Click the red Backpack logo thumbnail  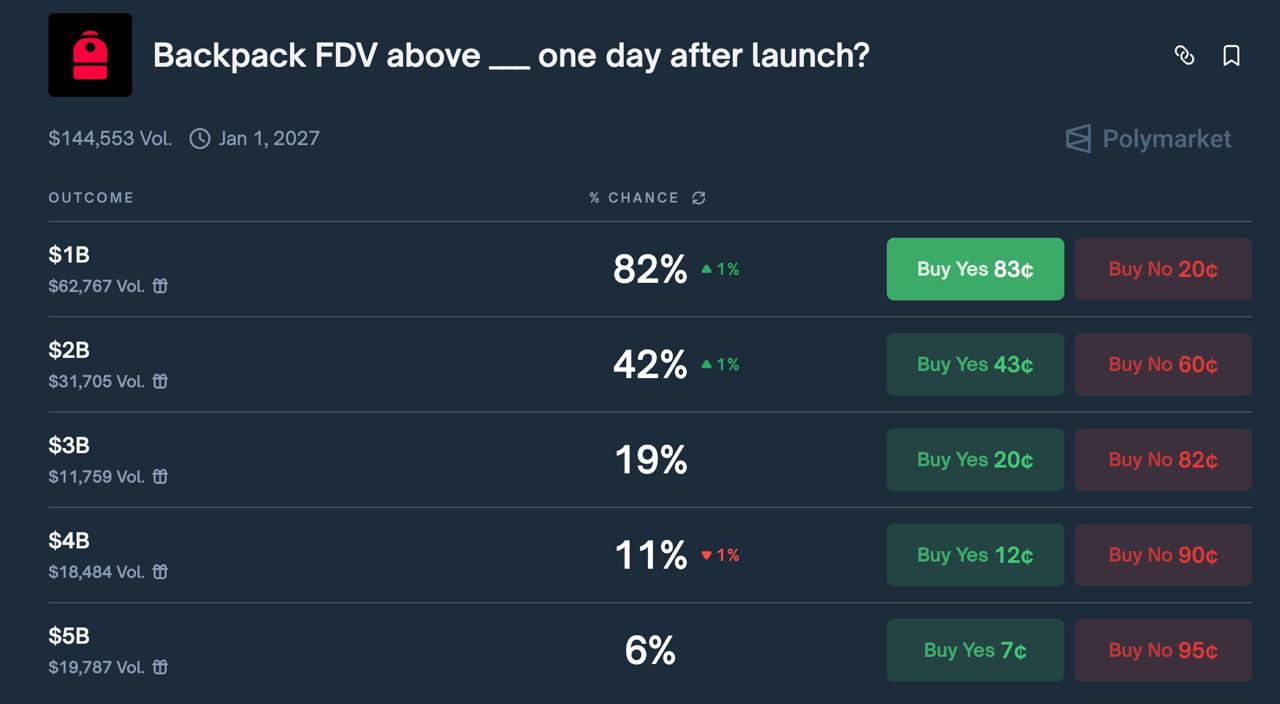pos(90,55)
